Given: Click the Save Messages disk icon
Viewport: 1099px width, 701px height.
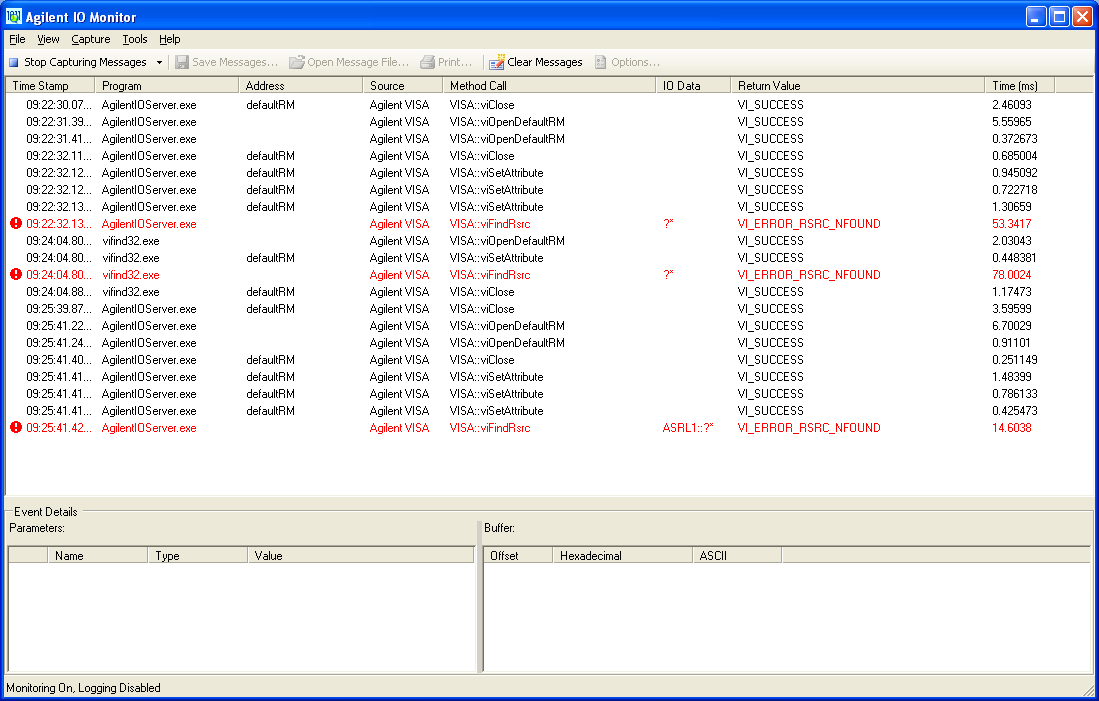Looking at the screenshot, I should tap(182, 62).
